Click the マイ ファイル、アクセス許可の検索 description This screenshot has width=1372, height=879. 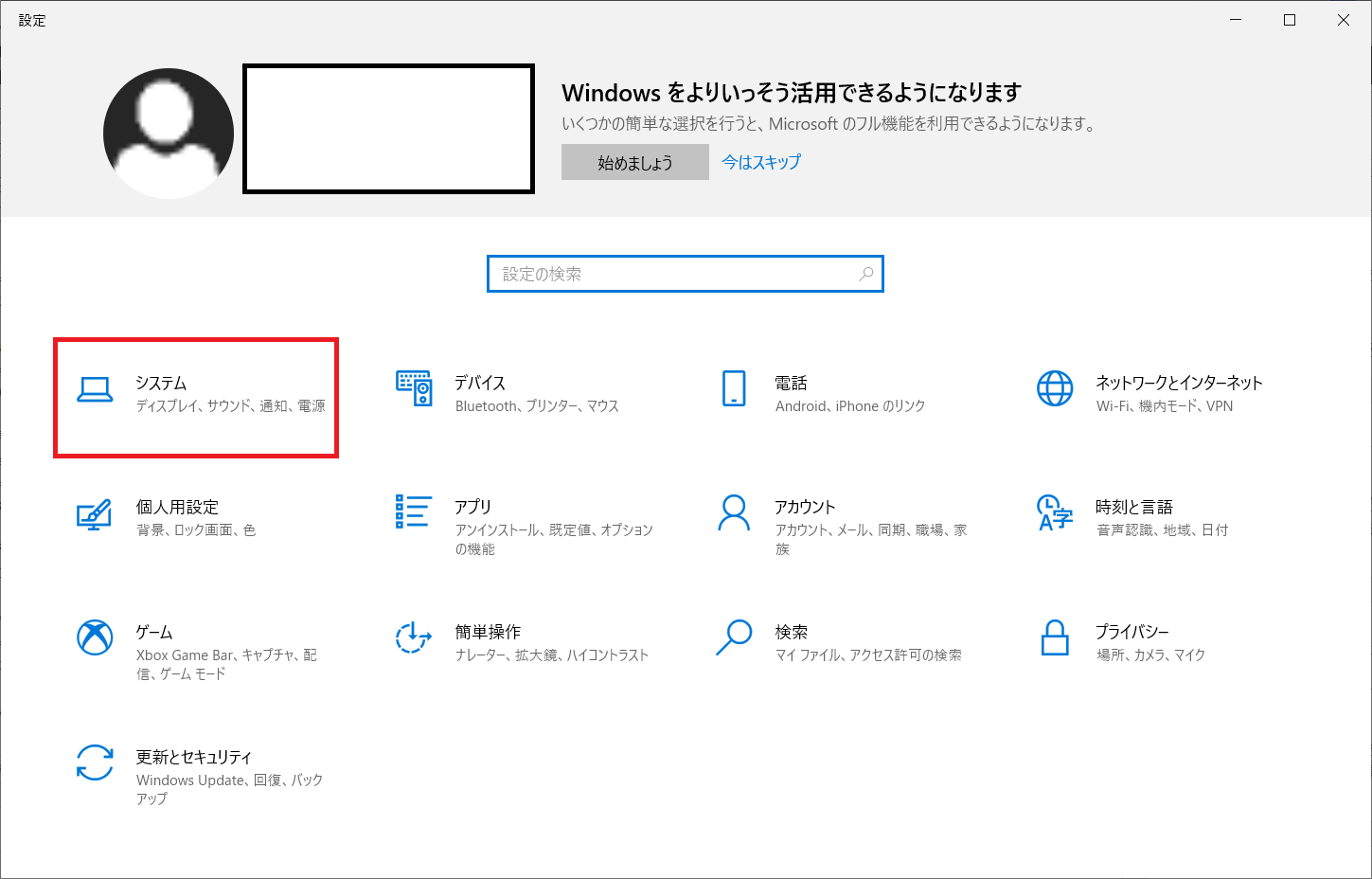coord(868,655)
